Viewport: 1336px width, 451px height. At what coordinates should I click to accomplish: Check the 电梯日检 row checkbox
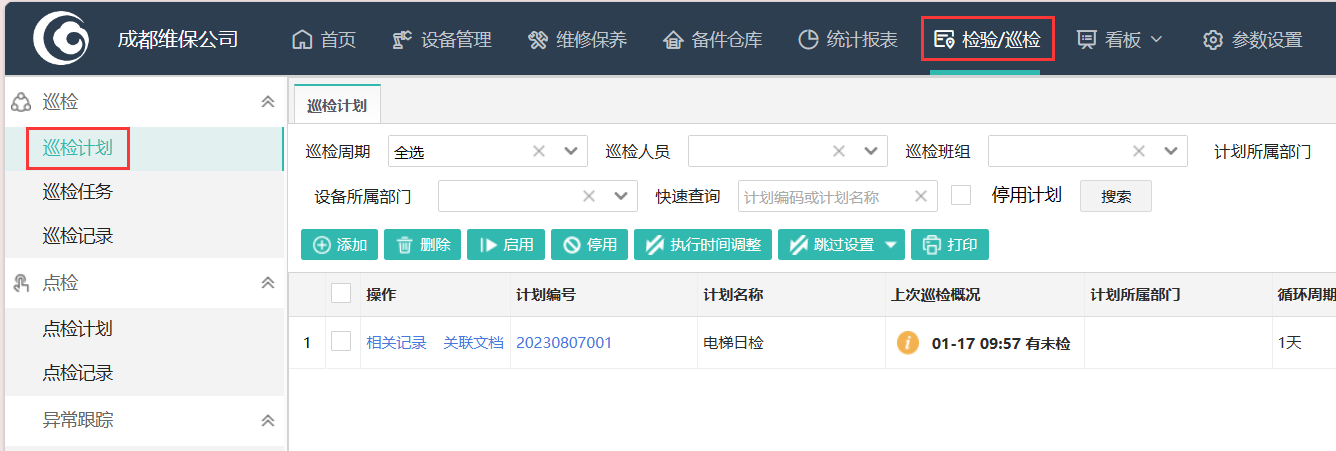(341, 342)
